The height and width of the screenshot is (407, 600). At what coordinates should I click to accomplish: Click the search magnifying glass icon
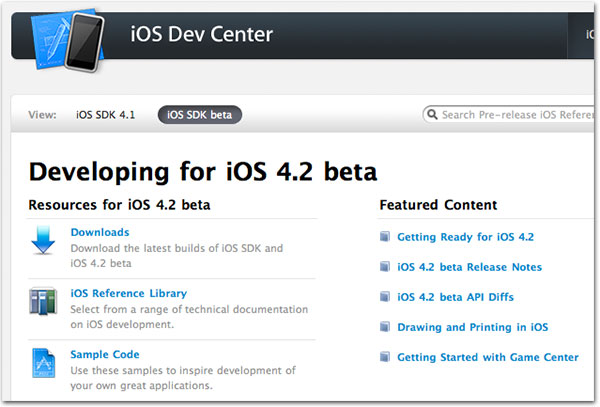click(432, 114)
